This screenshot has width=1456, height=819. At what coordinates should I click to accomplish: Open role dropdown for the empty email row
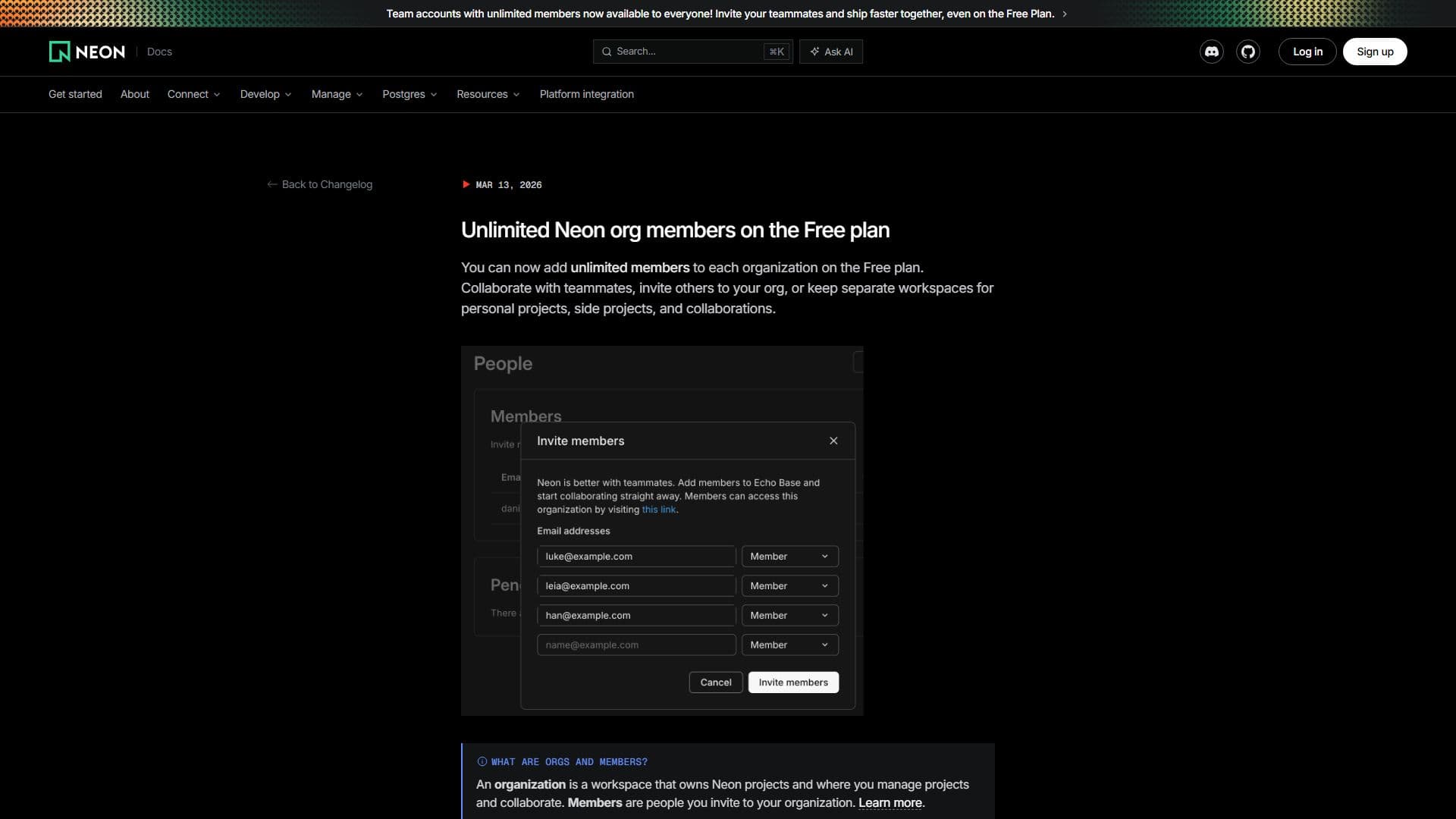click(x=790, y=645)
